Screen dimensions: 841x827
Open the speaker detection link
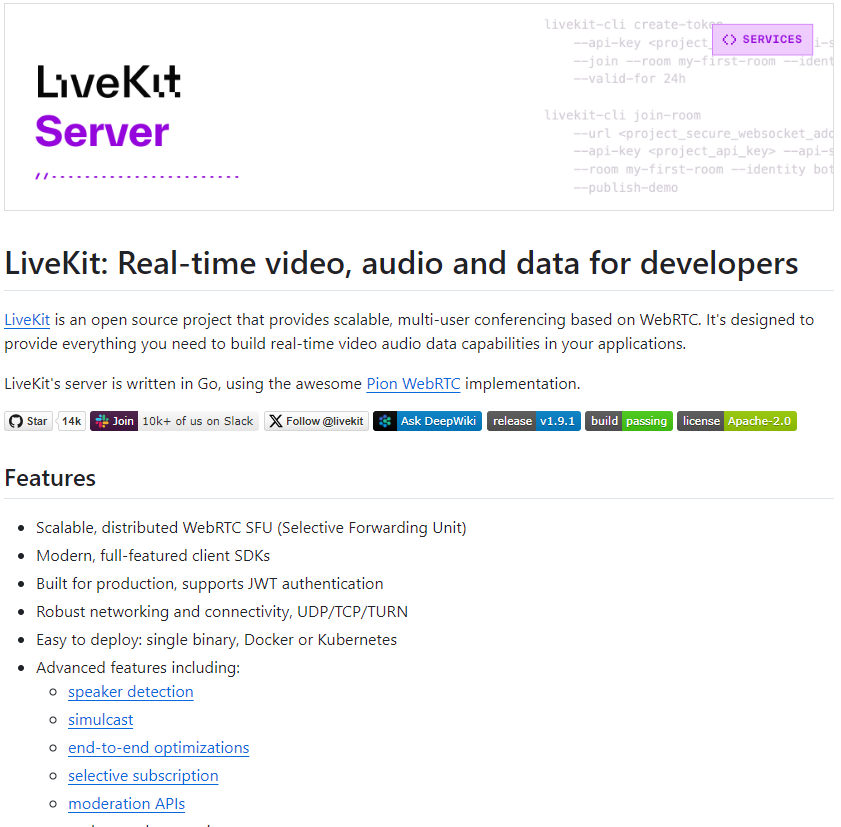tap(130, 691)
